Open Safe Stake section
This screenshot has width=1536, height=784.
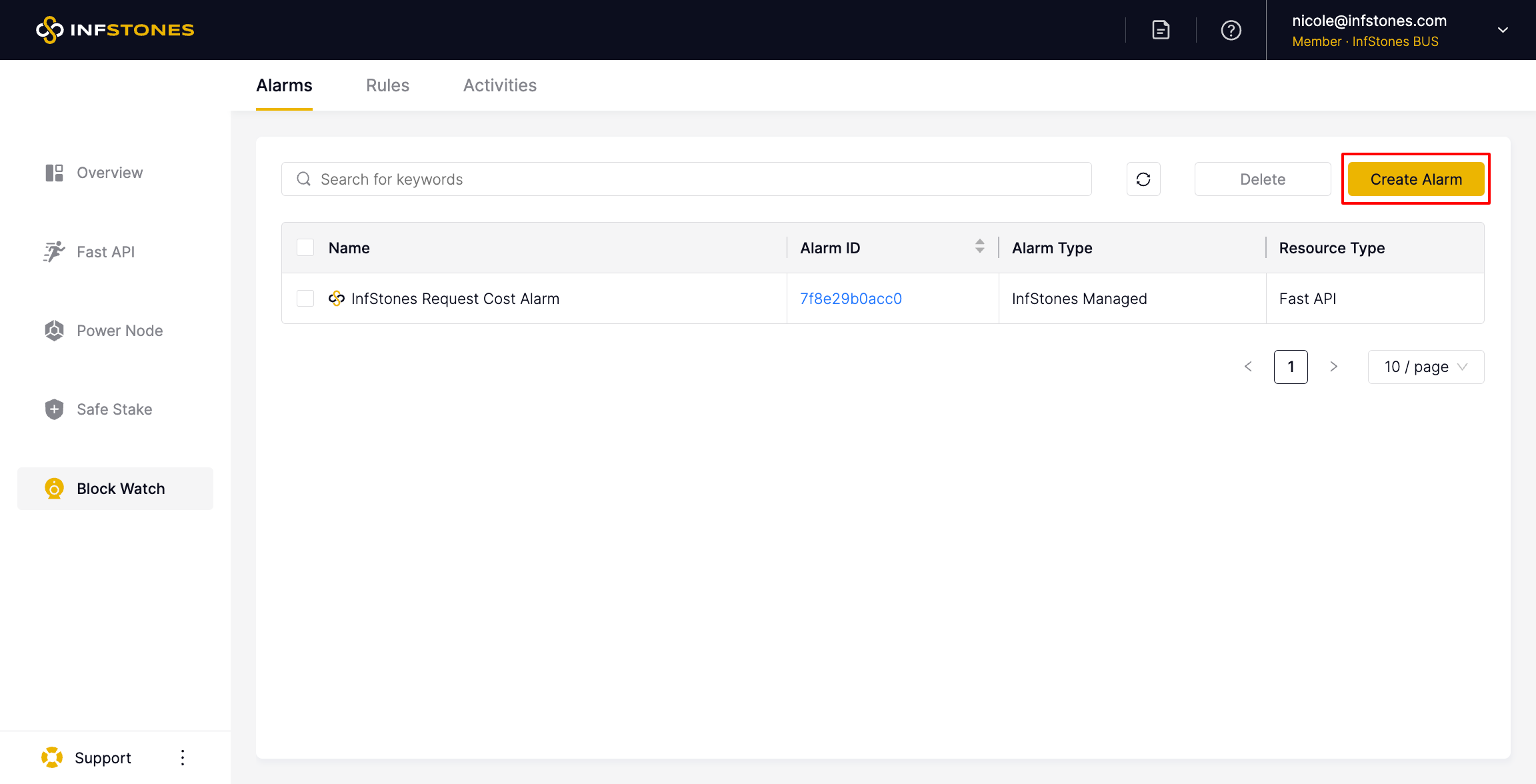(x=114, y=409)
